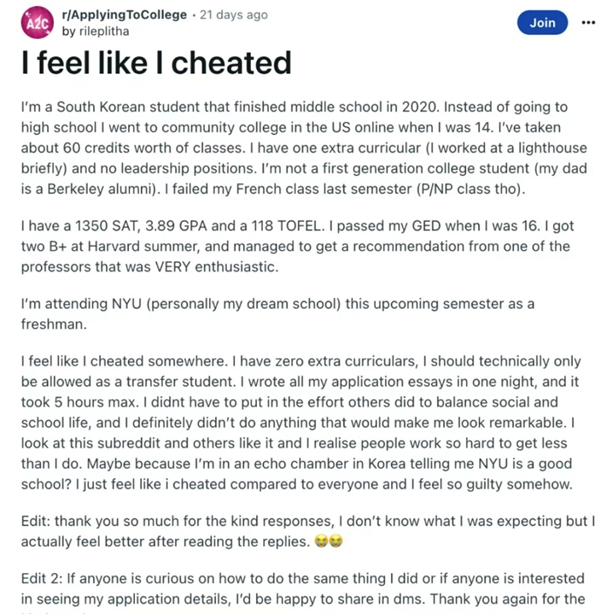Visit the r/ApplyingToCollege subreddit link
This screenshot has width=607, height=614.
point(124,15)
